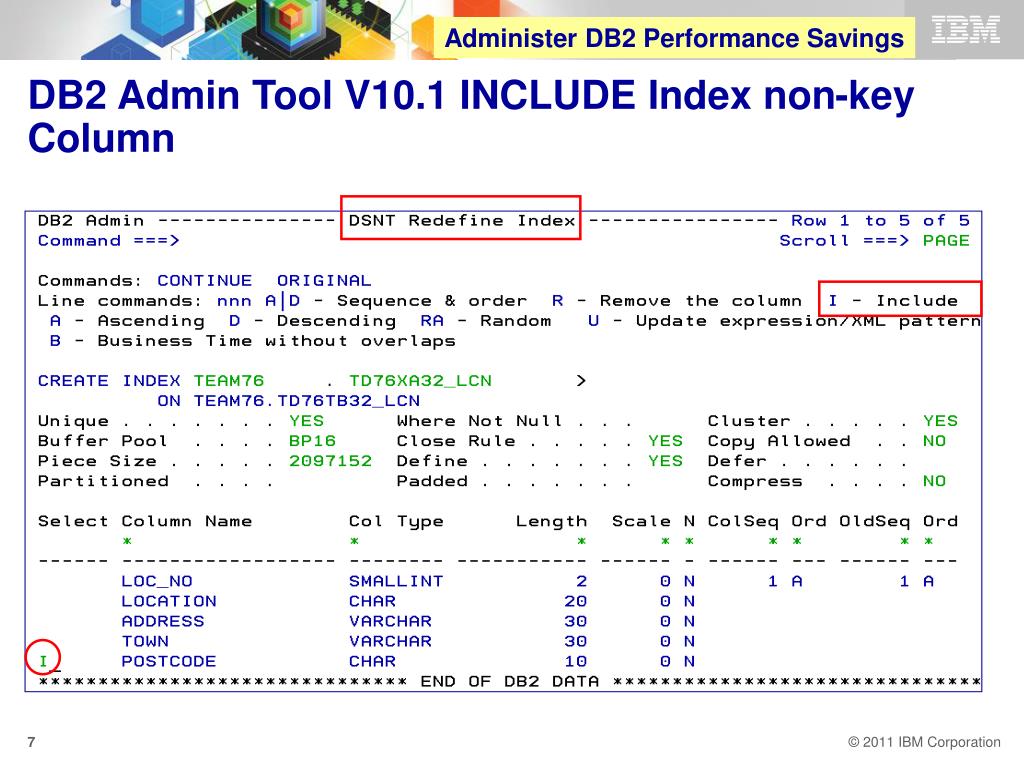Click the VARCHAR type on the ADDRESS row
Image resolution: width=1024 pixels, height=768 pixels.
pos(390,622)
